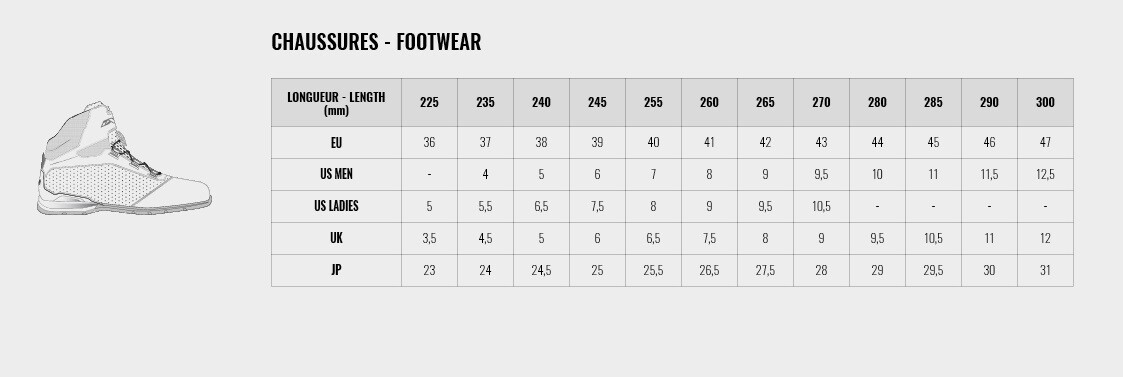Screen dimensions: 1123x377
Task: Click the 225 length column header
Action: [429, 102]
